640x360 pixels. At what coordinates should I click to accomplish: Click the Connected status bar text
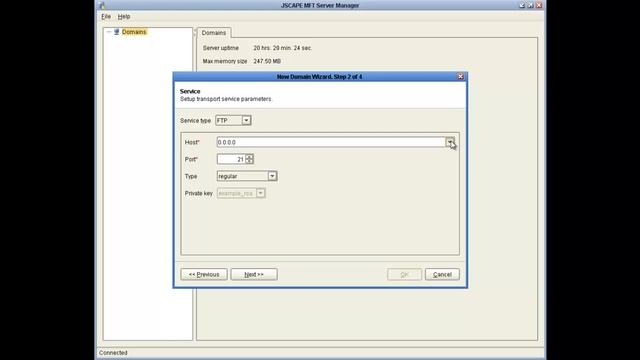click(113, 353)
